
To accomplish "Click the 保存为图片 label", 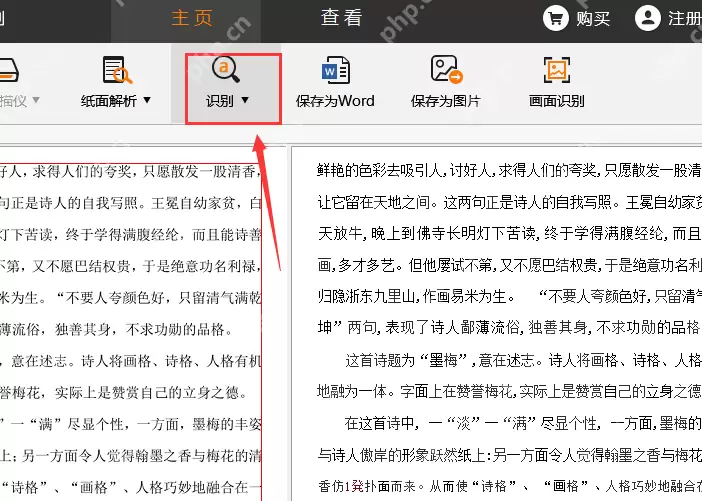I will pyautogui.click(x=445, y=101).
